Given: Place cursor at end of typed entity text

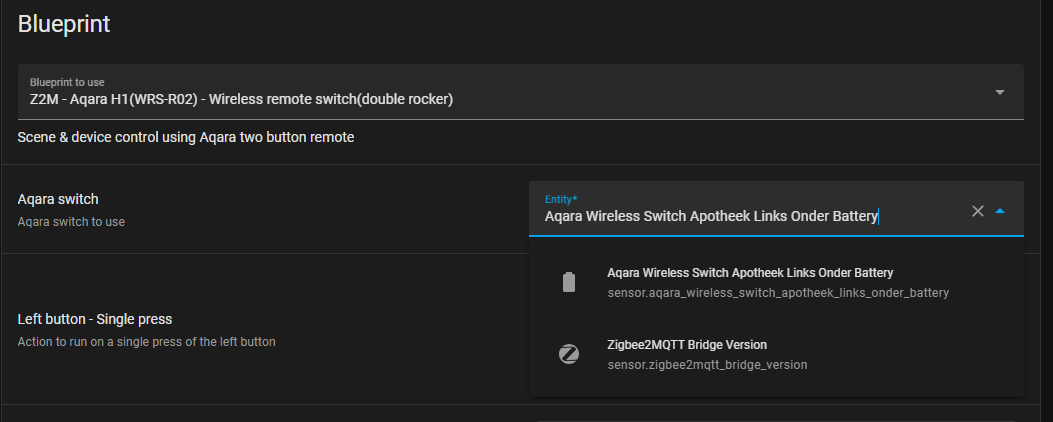Looking at the screenshot, I should coord(878,216).
